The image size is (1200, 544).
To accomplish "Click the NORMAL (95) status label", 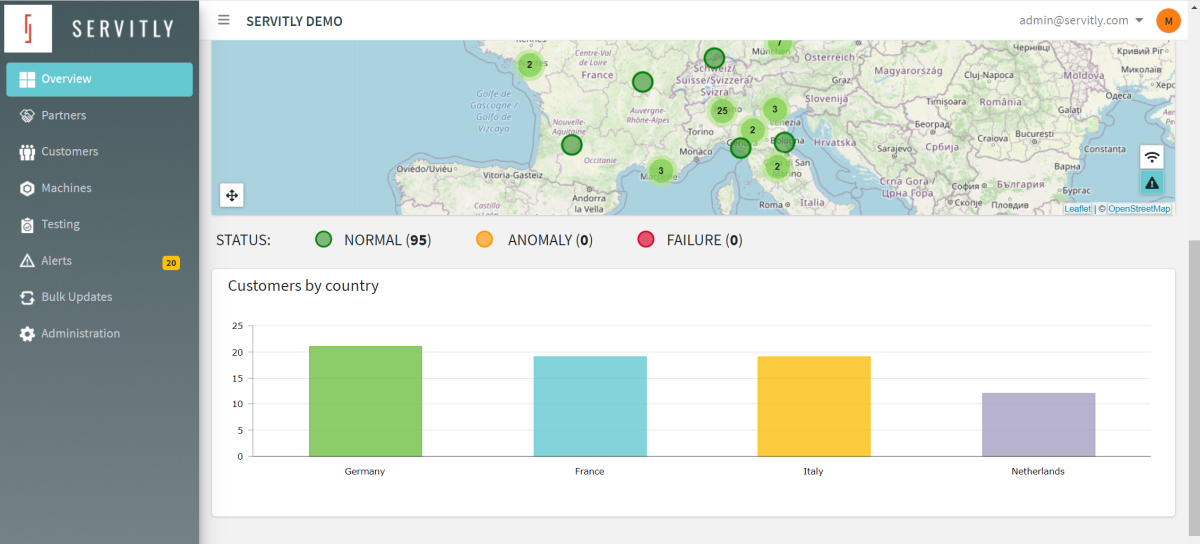I will tap(388, 240).
